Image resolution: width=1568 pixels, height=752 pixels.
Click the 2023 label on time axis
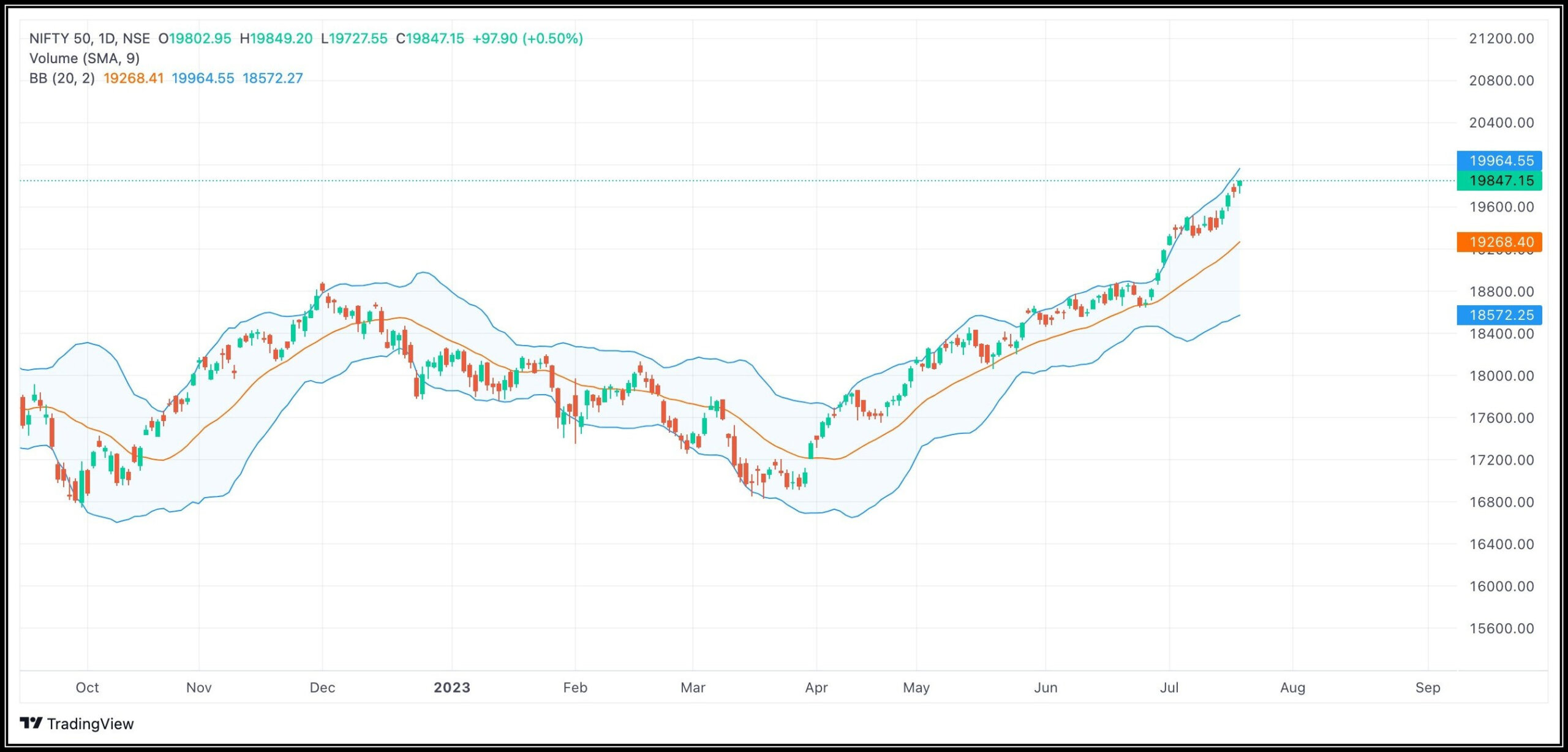(x=452, y=688)
